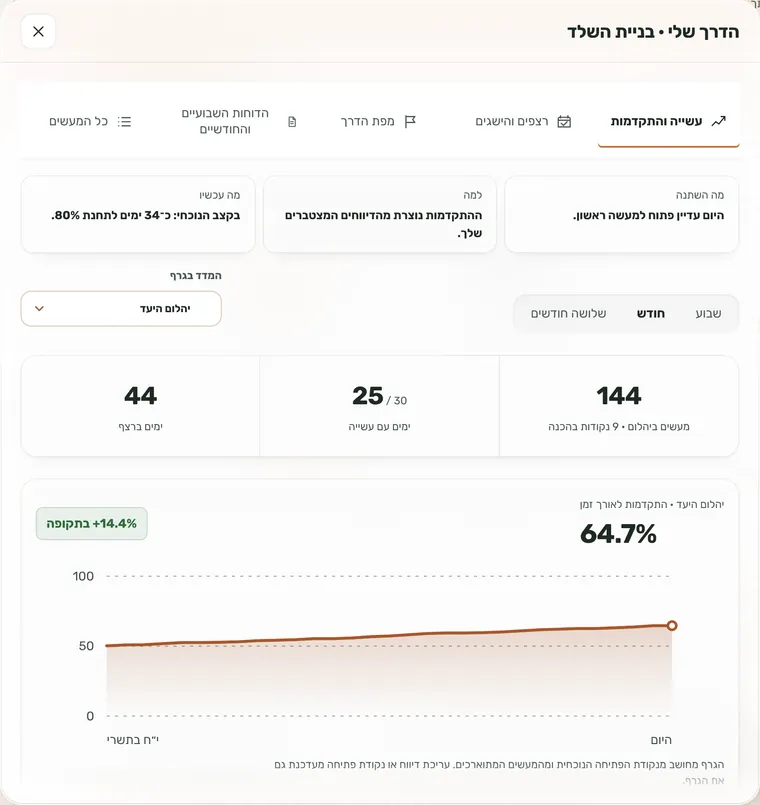The height and width of the screenshot is (805, 760).
Task: Click the המדד בגרף label
Action: (196, 276)
